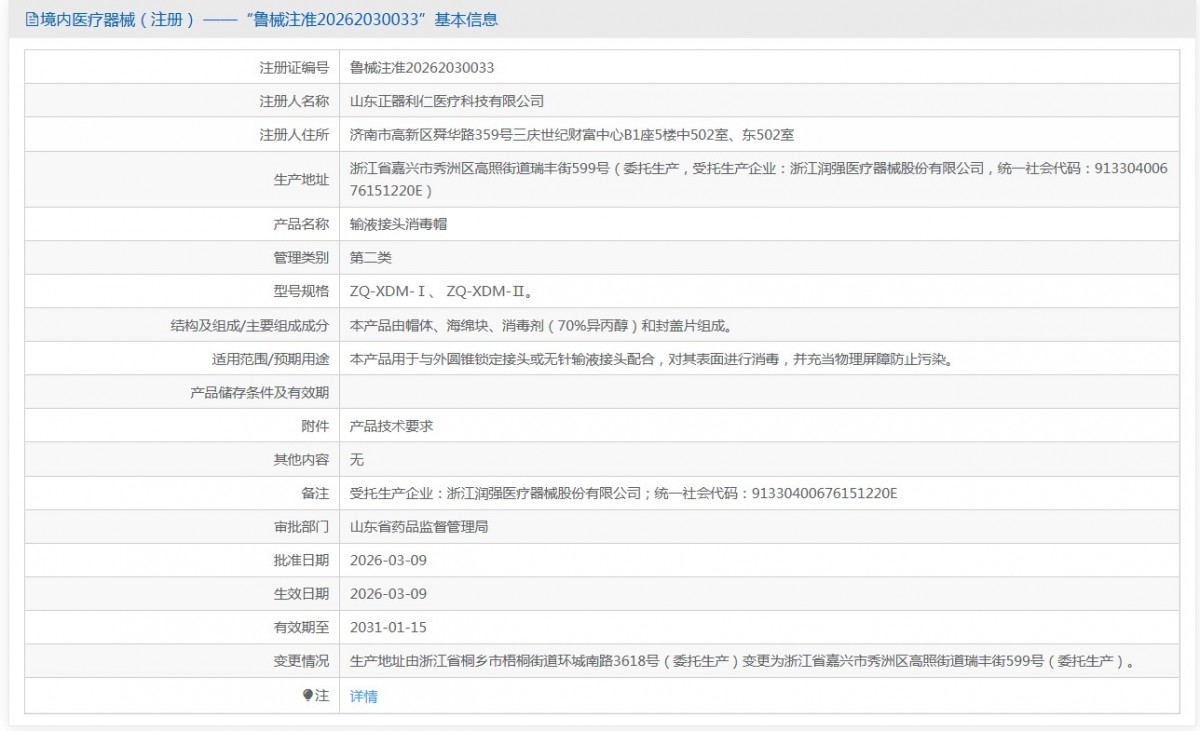Select management class value 第二类

click(371, 258)
